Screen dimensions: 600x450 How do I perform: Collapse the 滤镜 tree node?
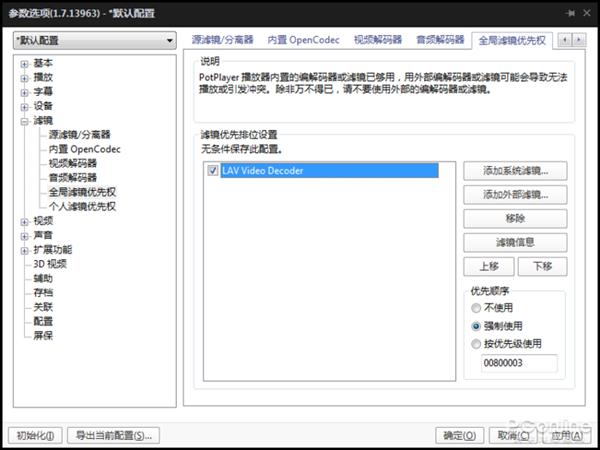pos(24,121)
